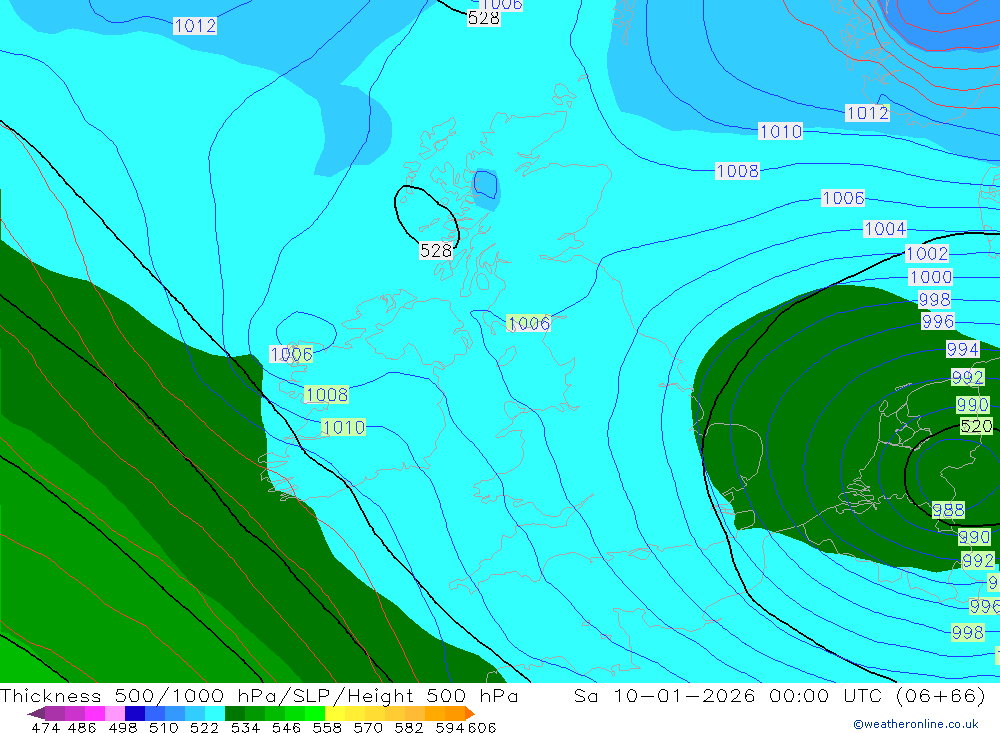Viewport: 1000px width, 733px height.
Task: Click the 1004 isobar label
Action: pyautogui.click(x=885, y=228)
